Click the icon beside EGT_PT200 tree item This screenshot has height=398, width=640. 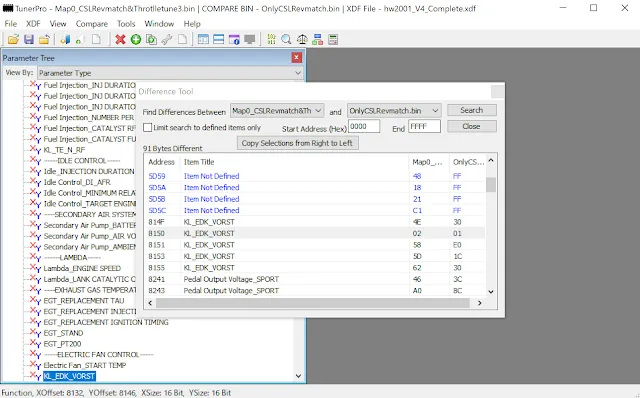click(36, 343)
